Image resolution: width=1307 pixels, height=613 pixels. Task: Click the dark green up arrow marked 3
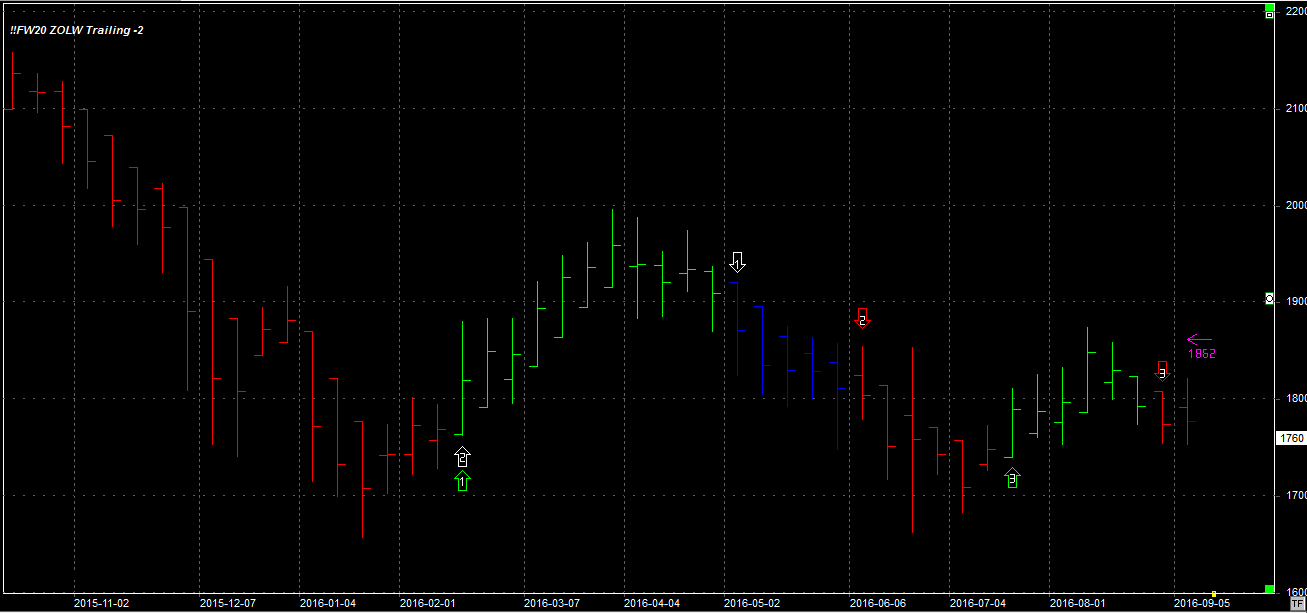[x=1012, y=478]
